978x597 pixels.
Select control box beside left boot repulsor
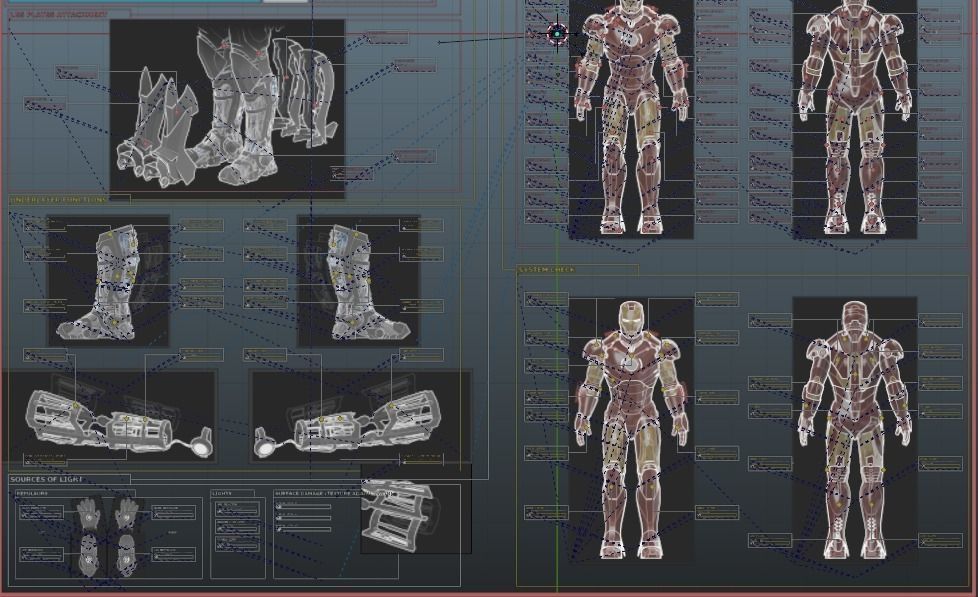[x=41, y=554]
